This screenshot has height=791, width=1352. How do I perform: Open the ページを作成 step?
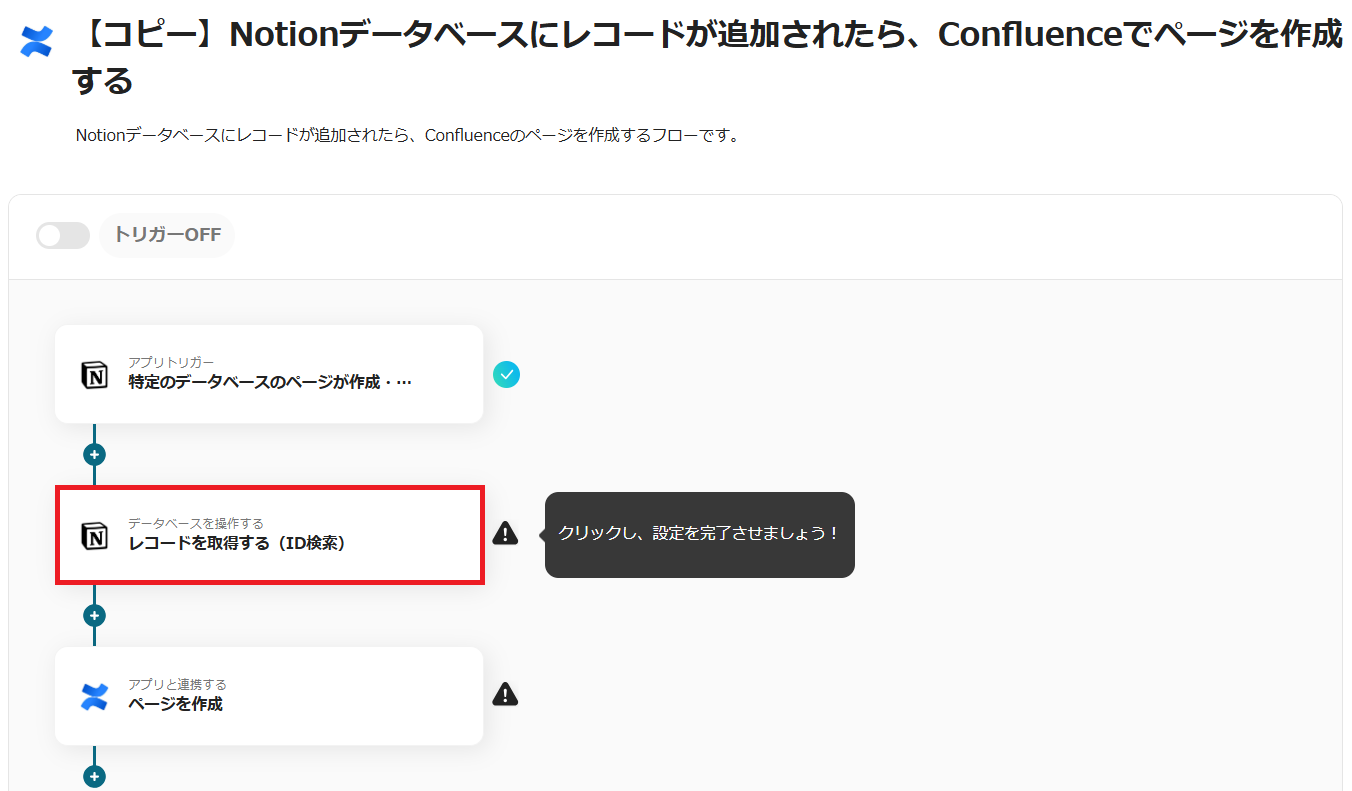(269, 696)
